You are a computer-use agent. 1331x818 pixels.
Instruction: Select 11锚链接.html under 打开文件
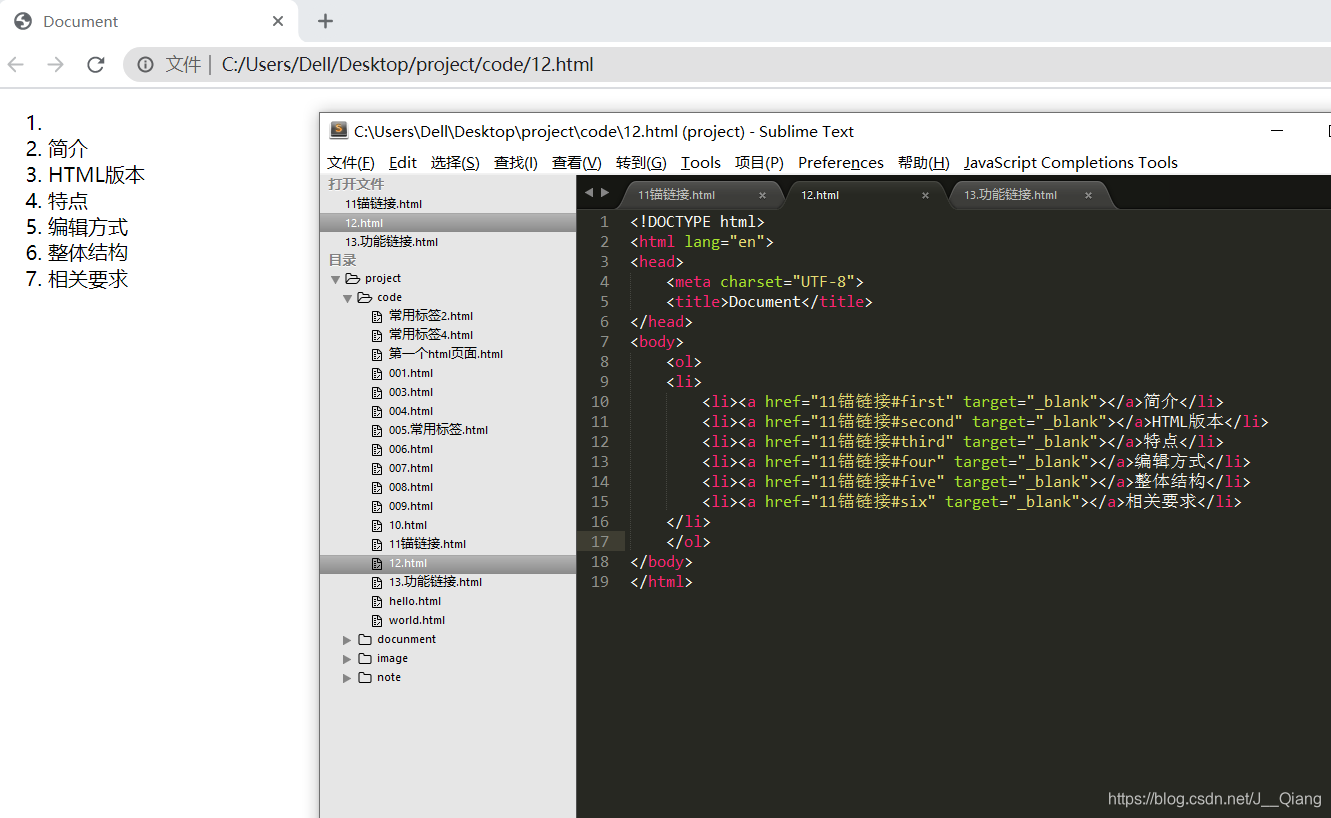point(383,203)
